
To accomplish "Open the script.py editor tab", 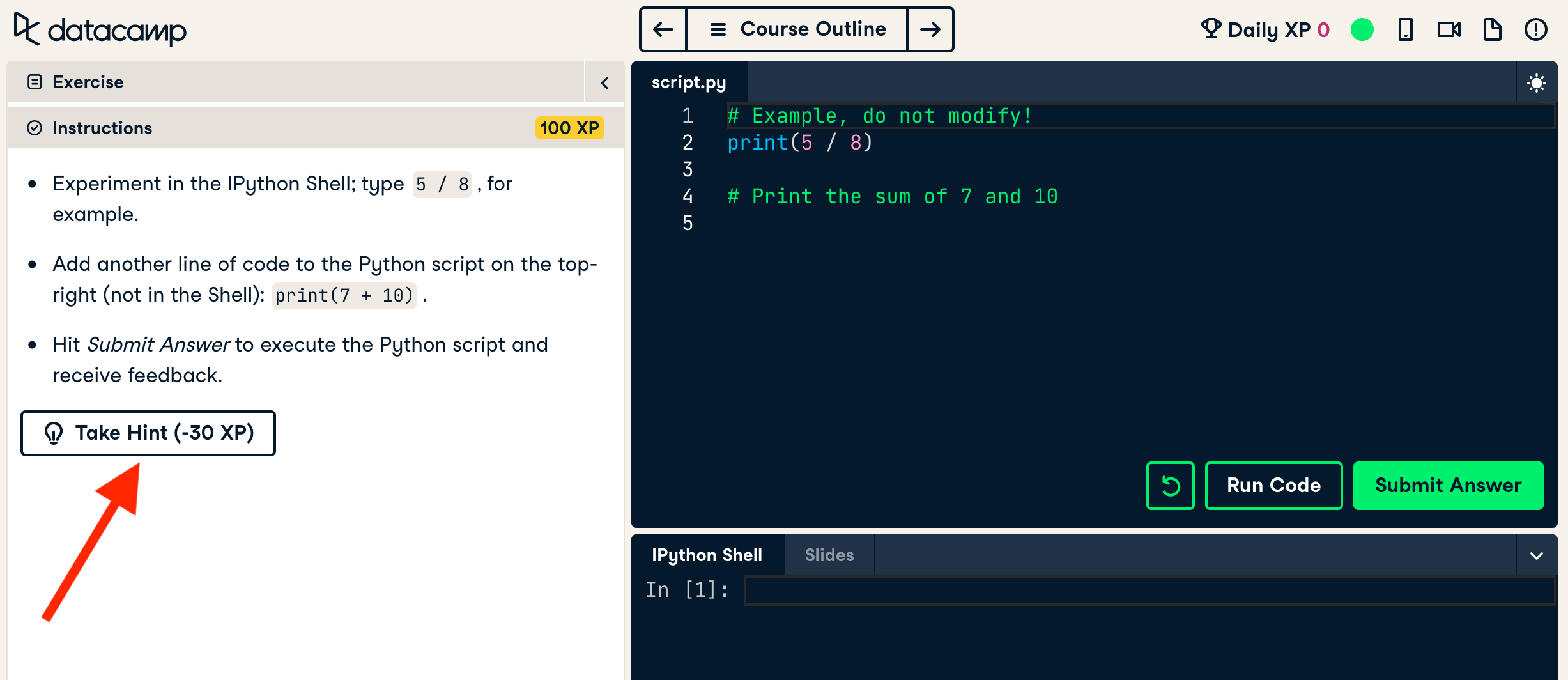I will pos(689,82).
